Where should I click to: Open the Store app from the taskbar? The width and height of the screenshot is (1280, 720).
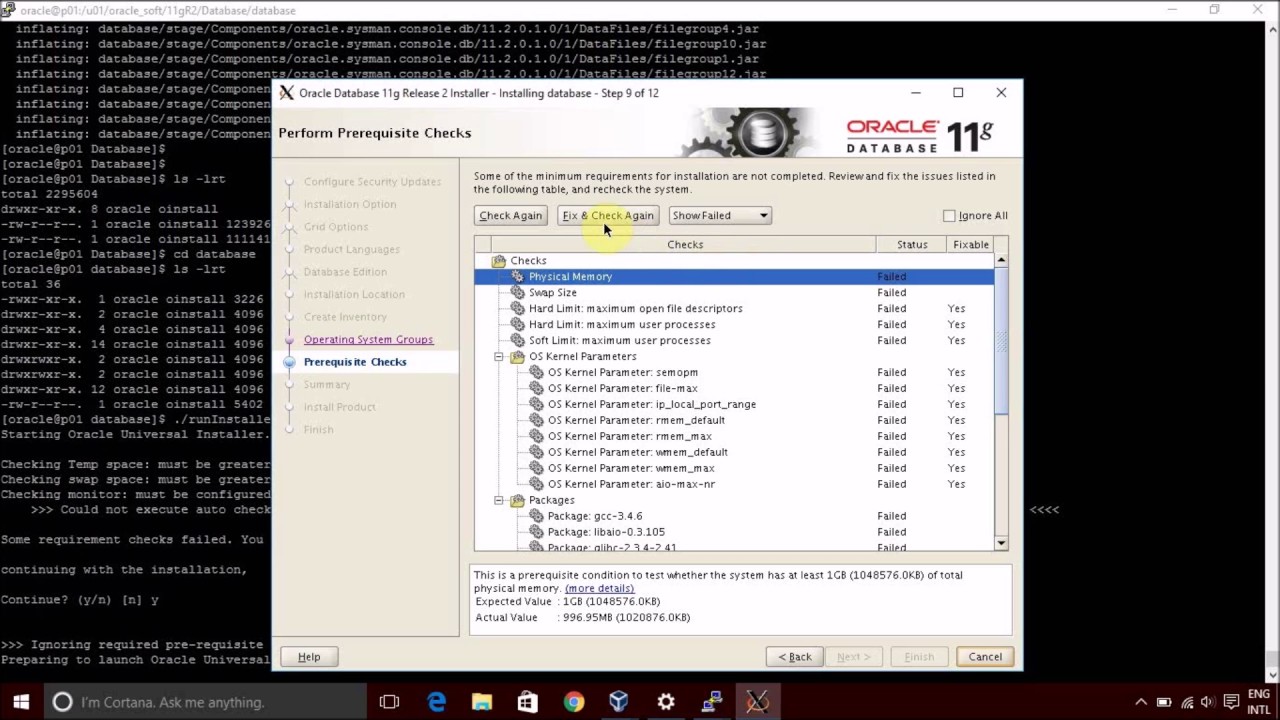pyautogui.click(x=527, y=702)
